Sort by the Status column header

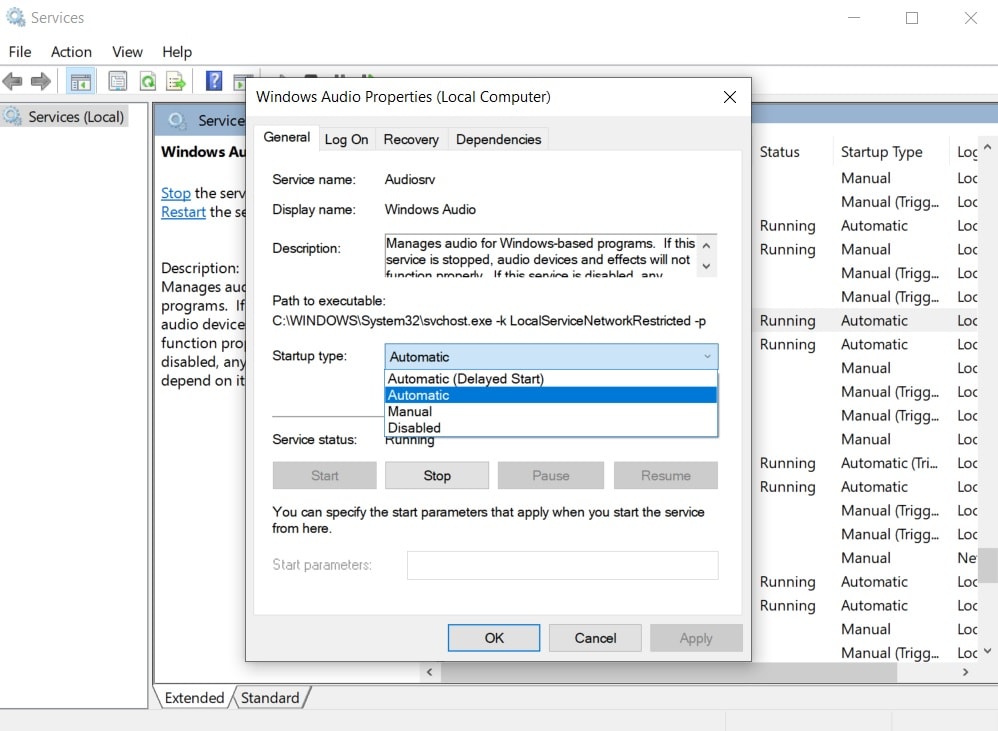point(779,152)
